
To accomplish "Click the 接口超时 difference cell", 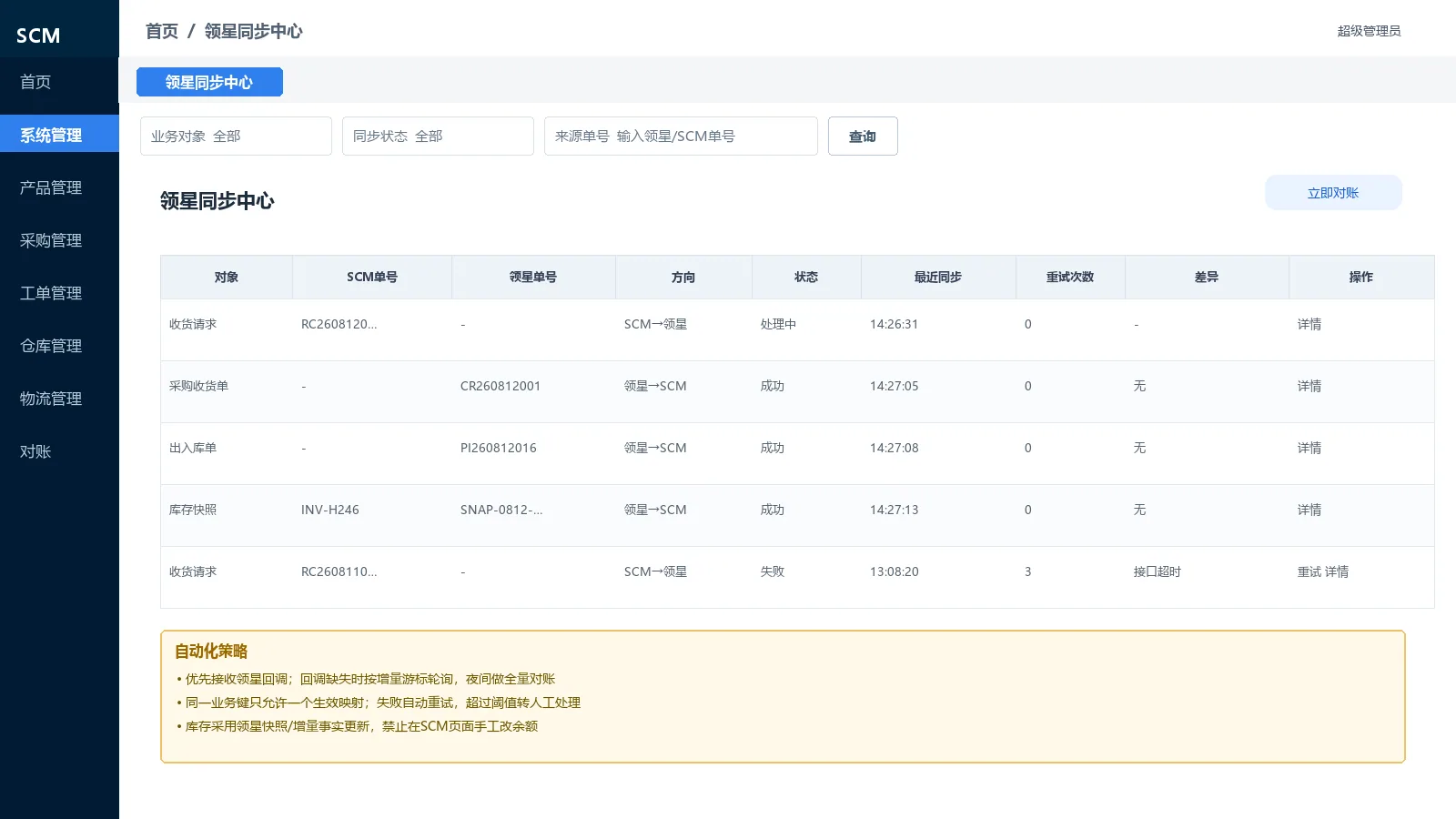I will coord(1158,571).
